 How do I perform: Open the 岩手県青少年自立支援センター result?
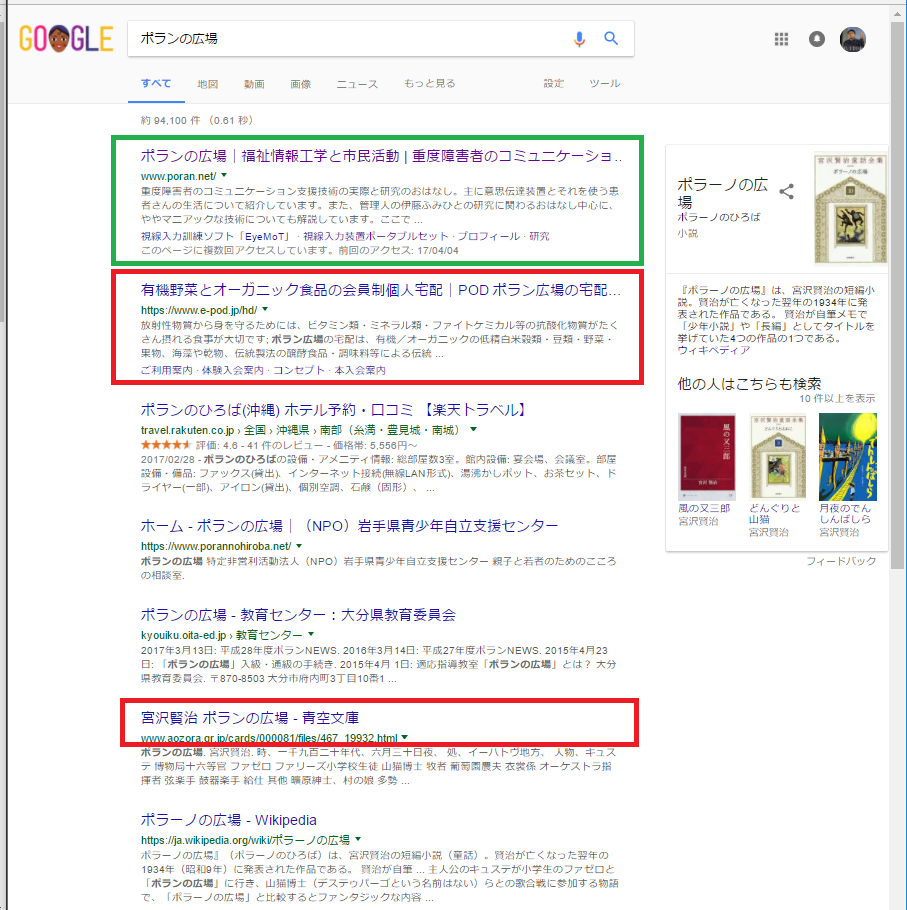point(349,526)
